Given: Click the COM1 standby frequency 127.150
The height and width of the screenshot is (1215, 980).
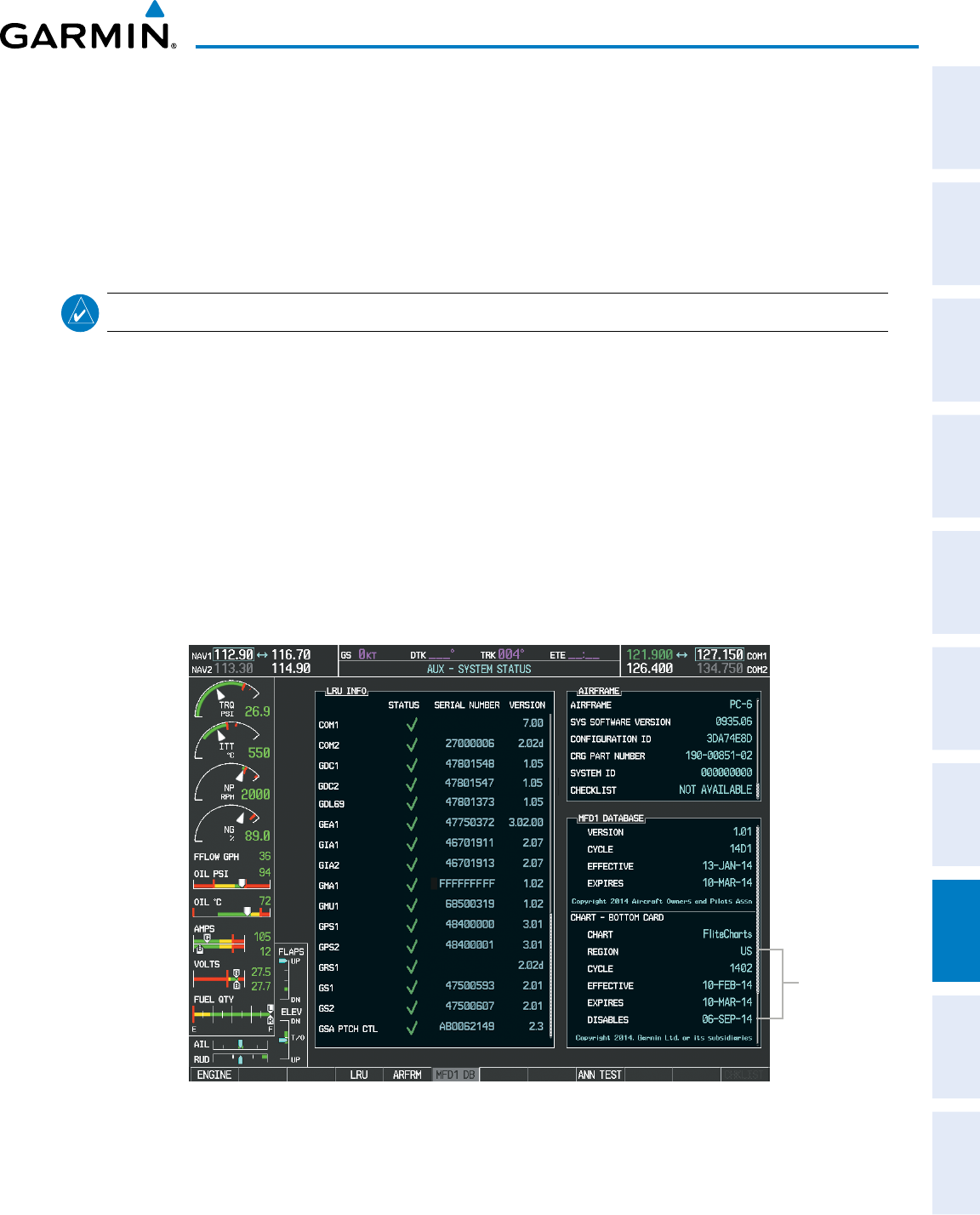Looking at the screenshot, I should pos(720,655).
